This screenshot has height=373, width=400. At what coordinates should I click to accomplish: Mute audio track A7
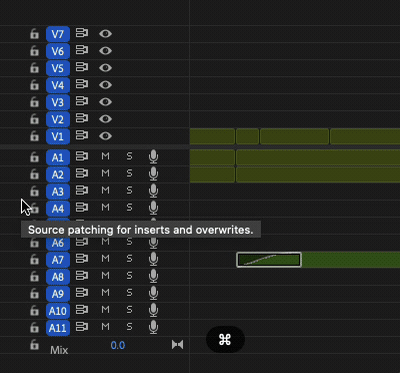[105, 258]
